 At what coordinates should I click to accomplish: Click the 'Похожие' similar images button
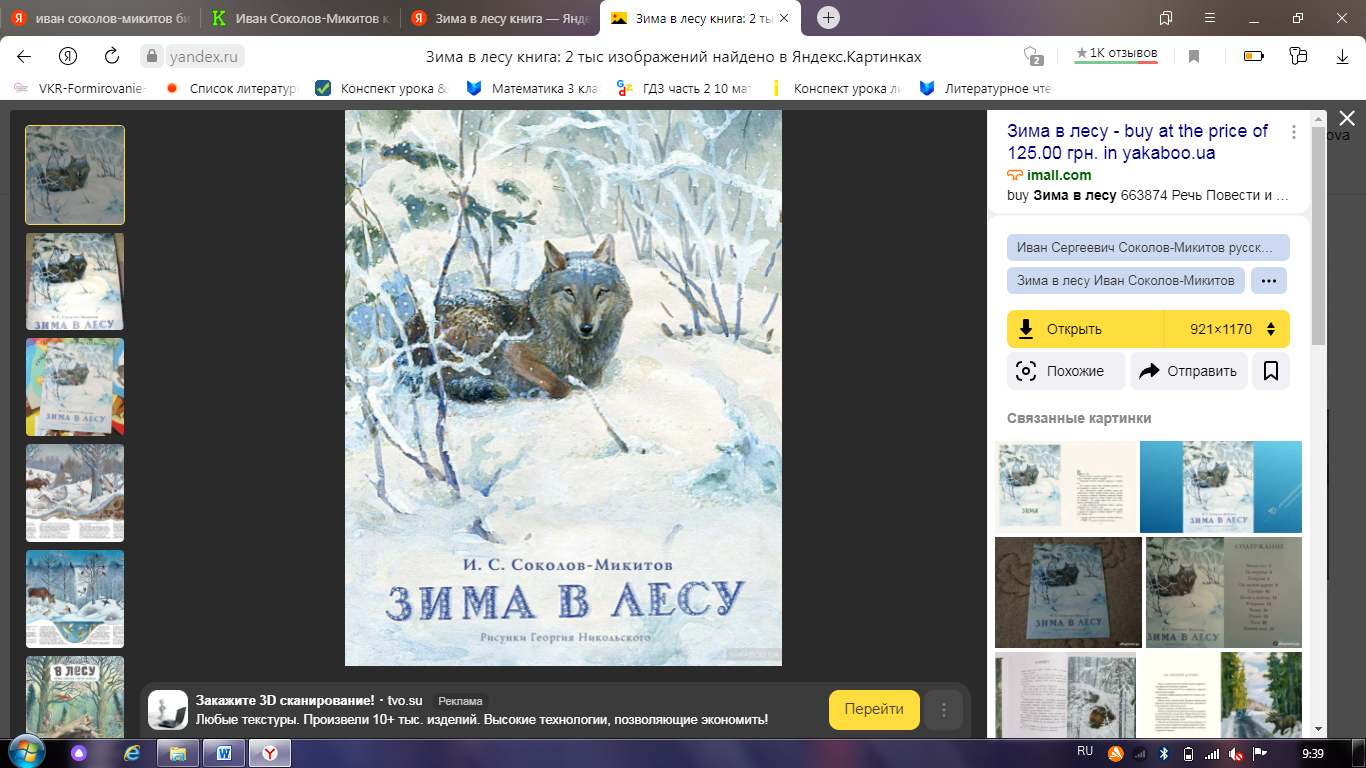tap(1066, 371)
